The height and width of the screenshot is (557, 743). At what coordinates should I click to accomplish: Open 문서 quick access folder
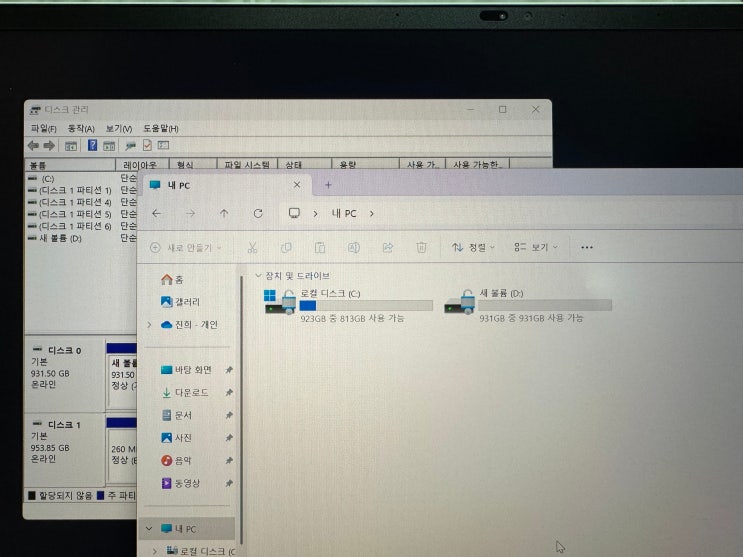click(177, 416)
